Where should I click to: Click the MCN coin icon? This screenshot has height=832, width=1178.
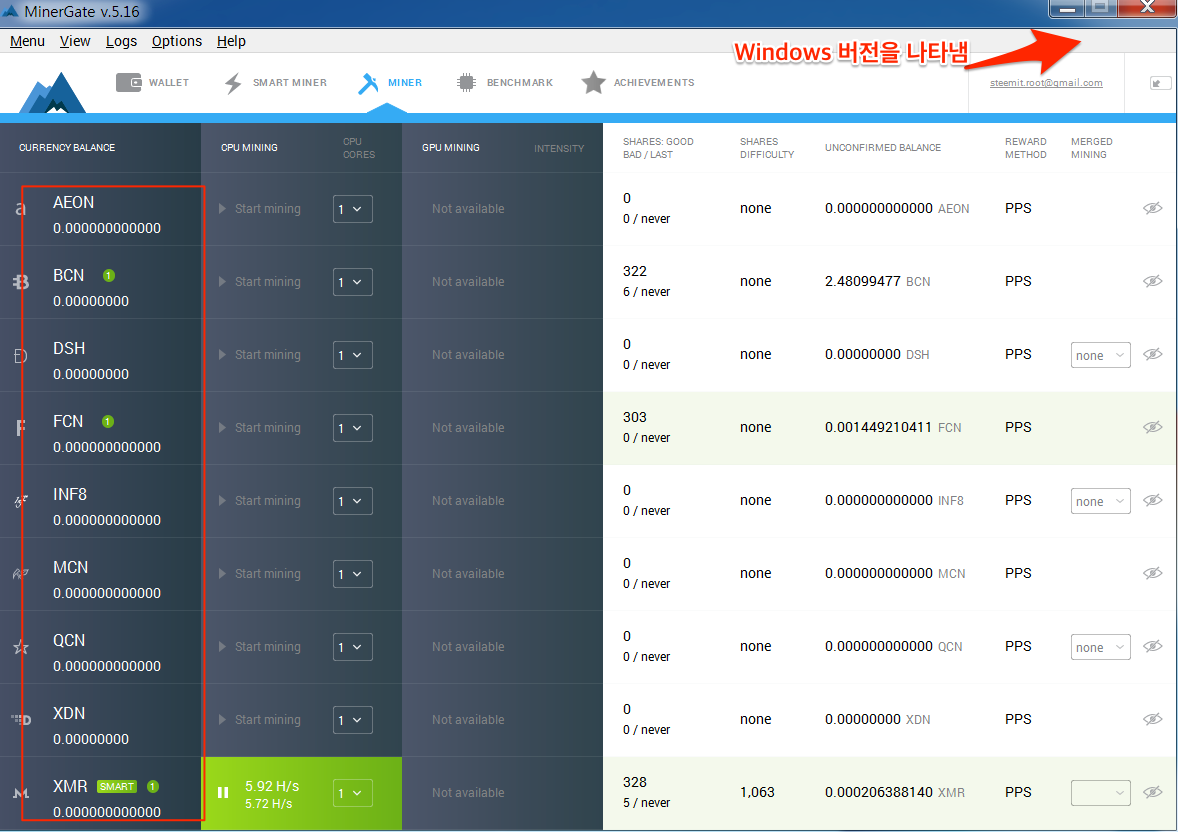pos(20,573)
